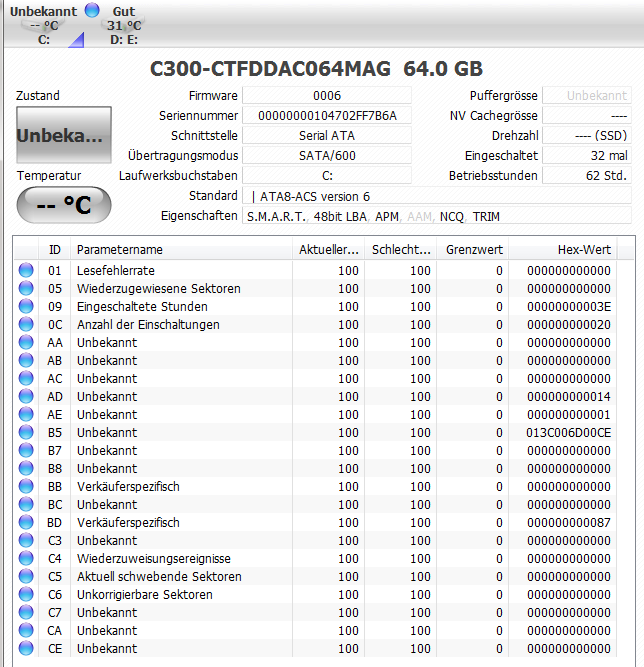Select Wiederzuweisungsereignisse parameter name
The height and width of the screenshot is (667, 644).
click(154, 559)
